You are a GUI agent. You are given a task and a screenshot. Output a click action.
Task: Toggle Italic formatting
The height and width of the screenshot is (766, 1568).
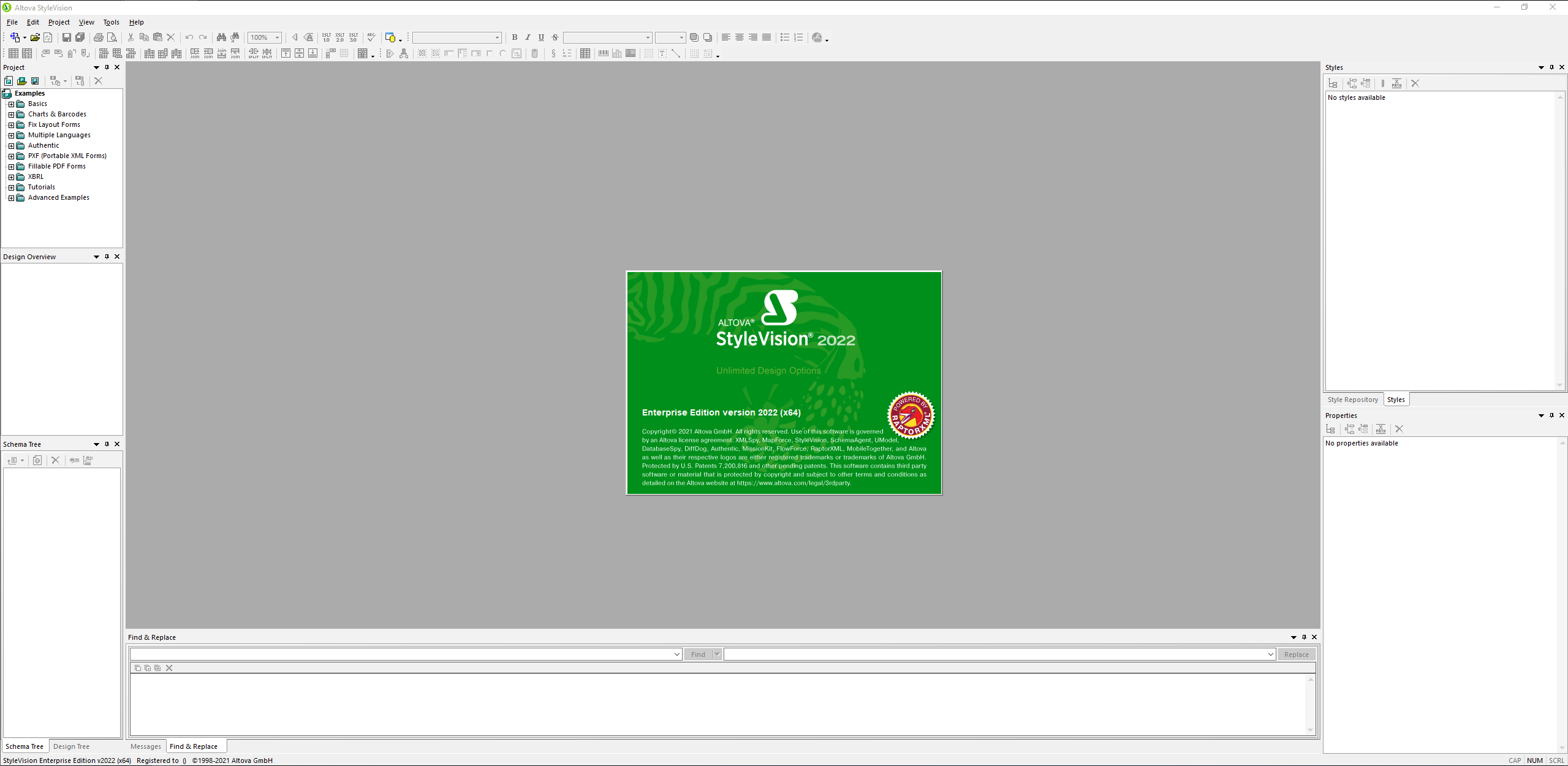528,37
